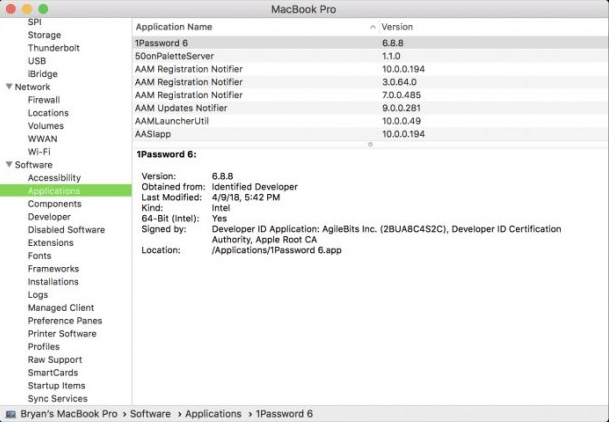
Task: Open the Wi-Fi sidebar item
Action: pos(39,152)
